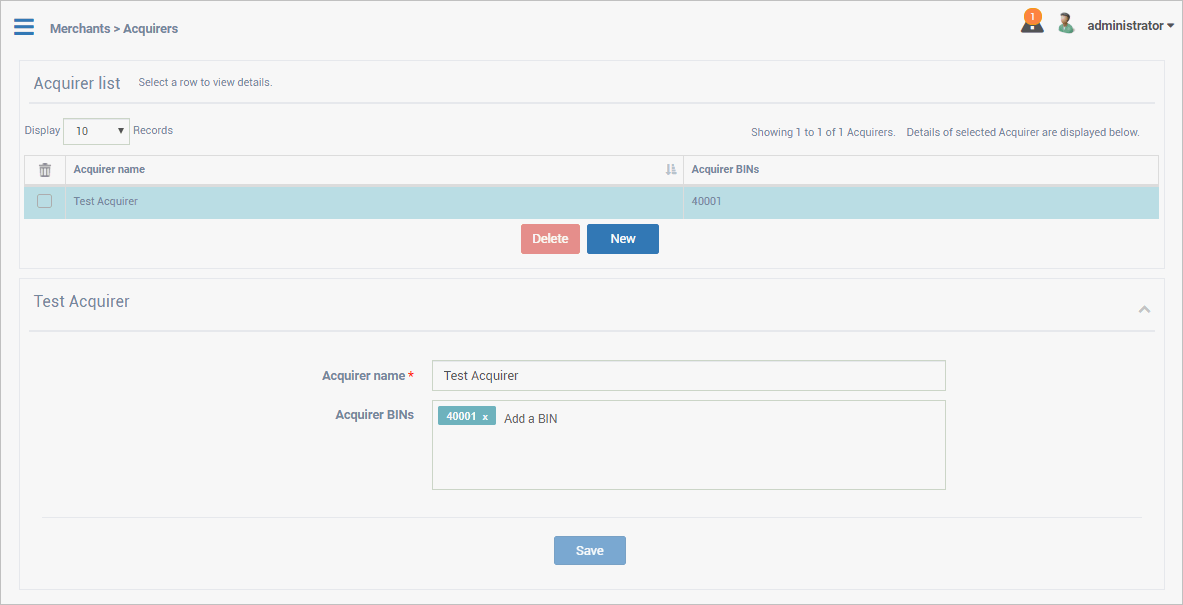The height and width of the screenshot is (605, 1183).
Task: Select the Test Acquirer row checkbox
Action: pos(44,201)
